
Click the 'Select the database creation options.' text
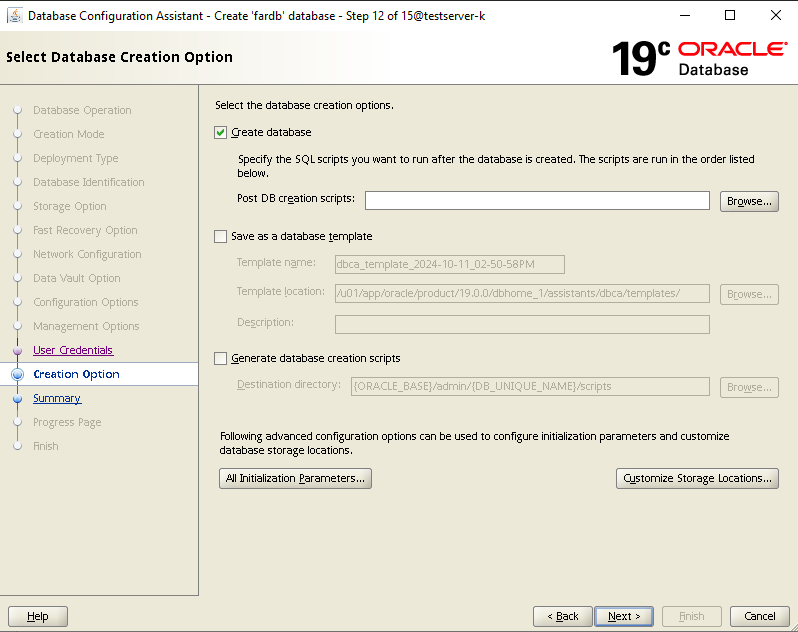(304, 105)
